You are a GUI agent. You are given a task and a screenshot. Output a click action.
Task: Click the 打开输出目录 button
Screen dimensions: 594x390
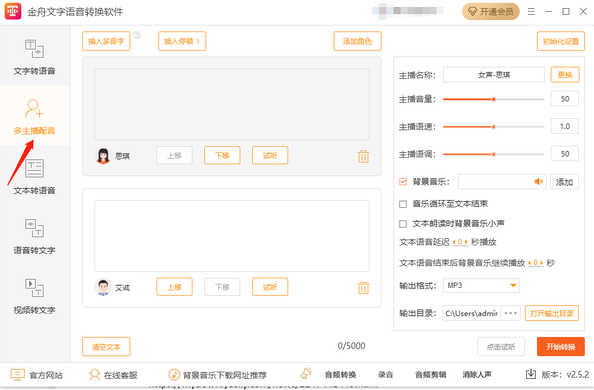tap(552, 313)
